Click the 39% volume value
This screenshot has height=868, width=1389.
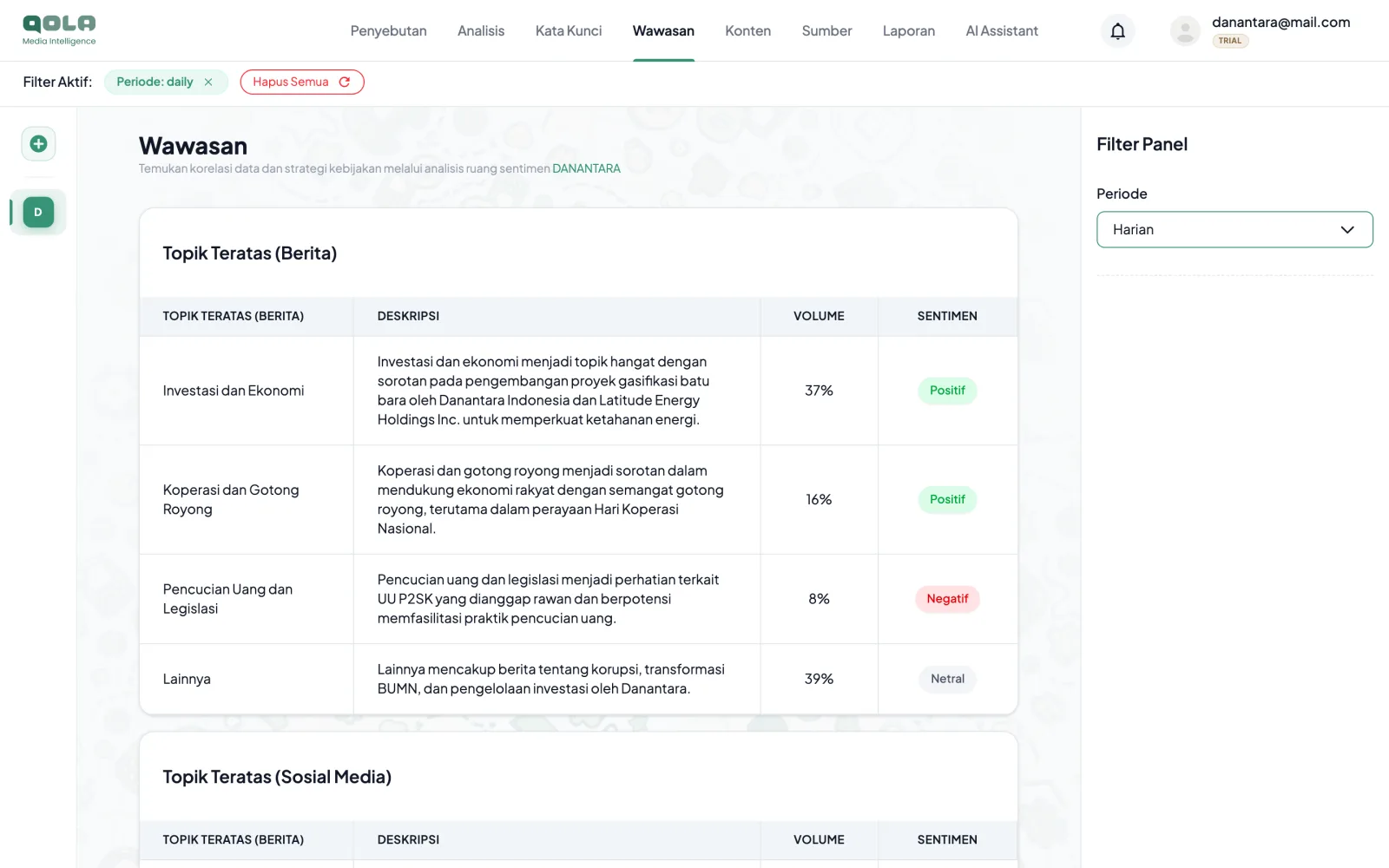click(819, 679)
